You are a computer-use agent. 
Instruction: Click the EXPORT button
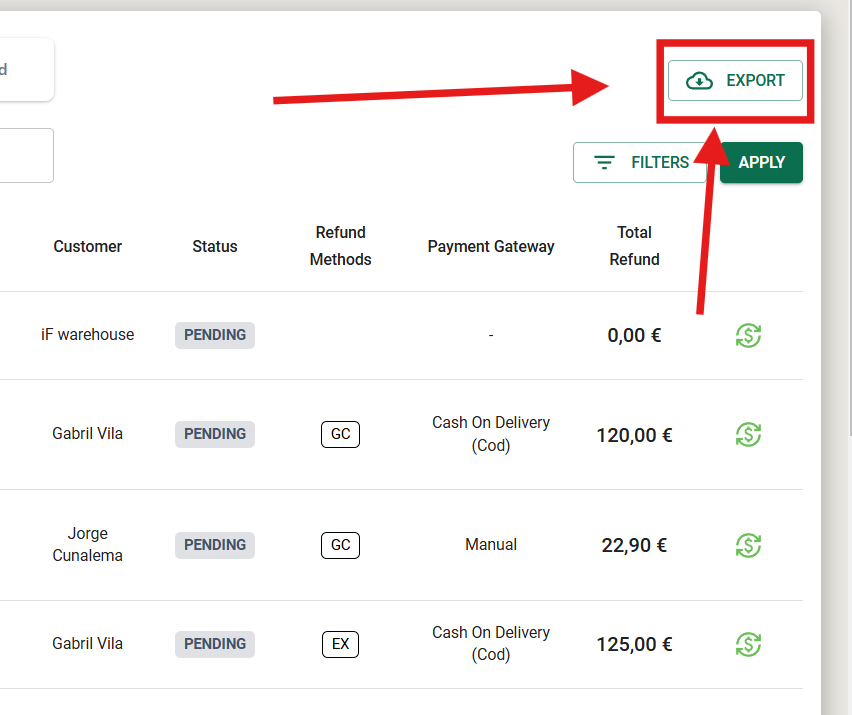[x=735, y=80]
